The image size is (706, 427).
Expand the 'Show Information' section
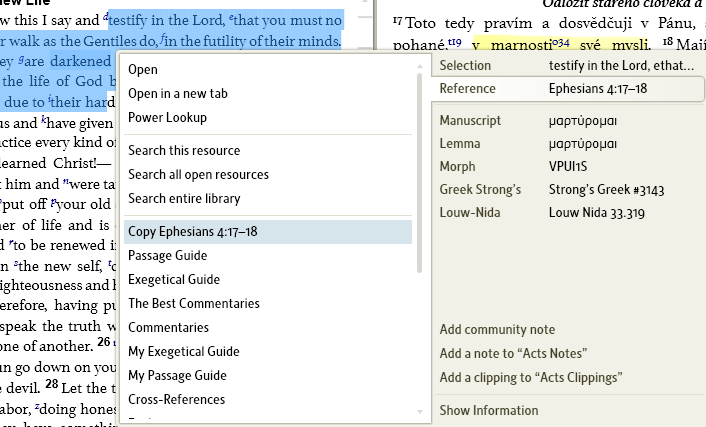[489, 410]
